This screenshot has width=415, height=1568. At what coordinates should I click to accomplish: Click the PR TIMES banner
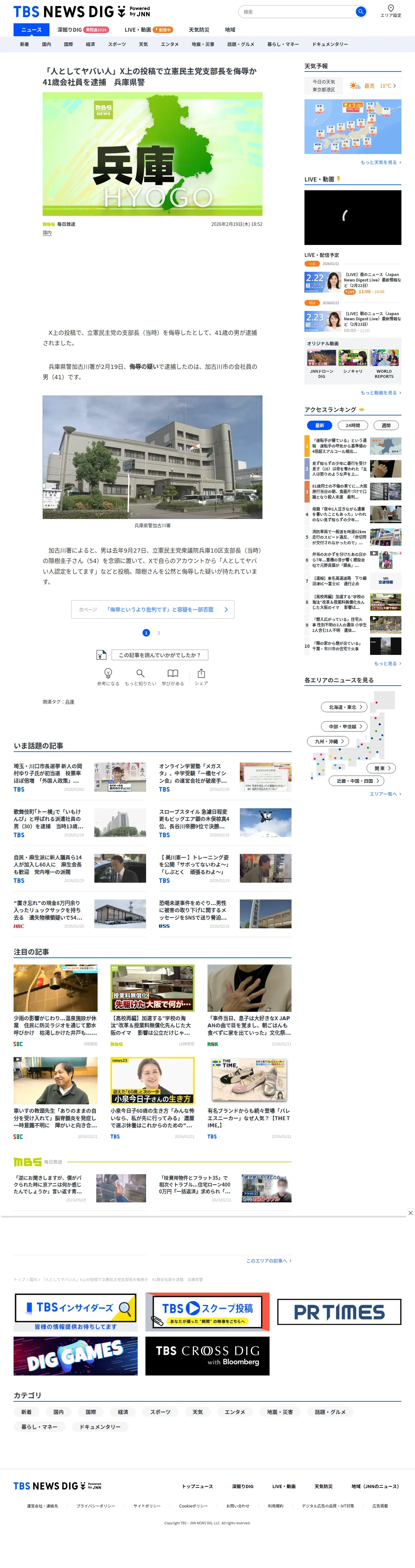pos(339,1311)
